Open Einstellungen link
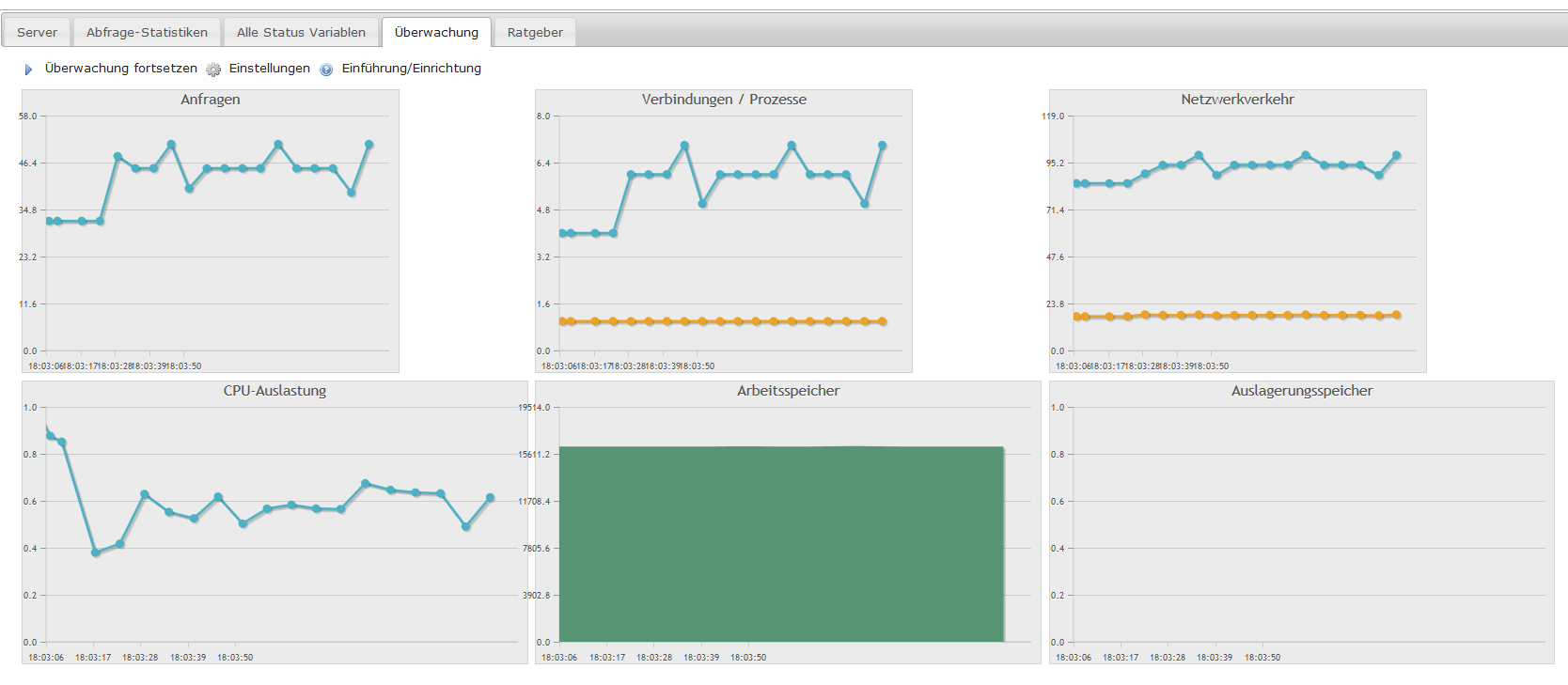1568x685 pixels. tap(270, 69)
